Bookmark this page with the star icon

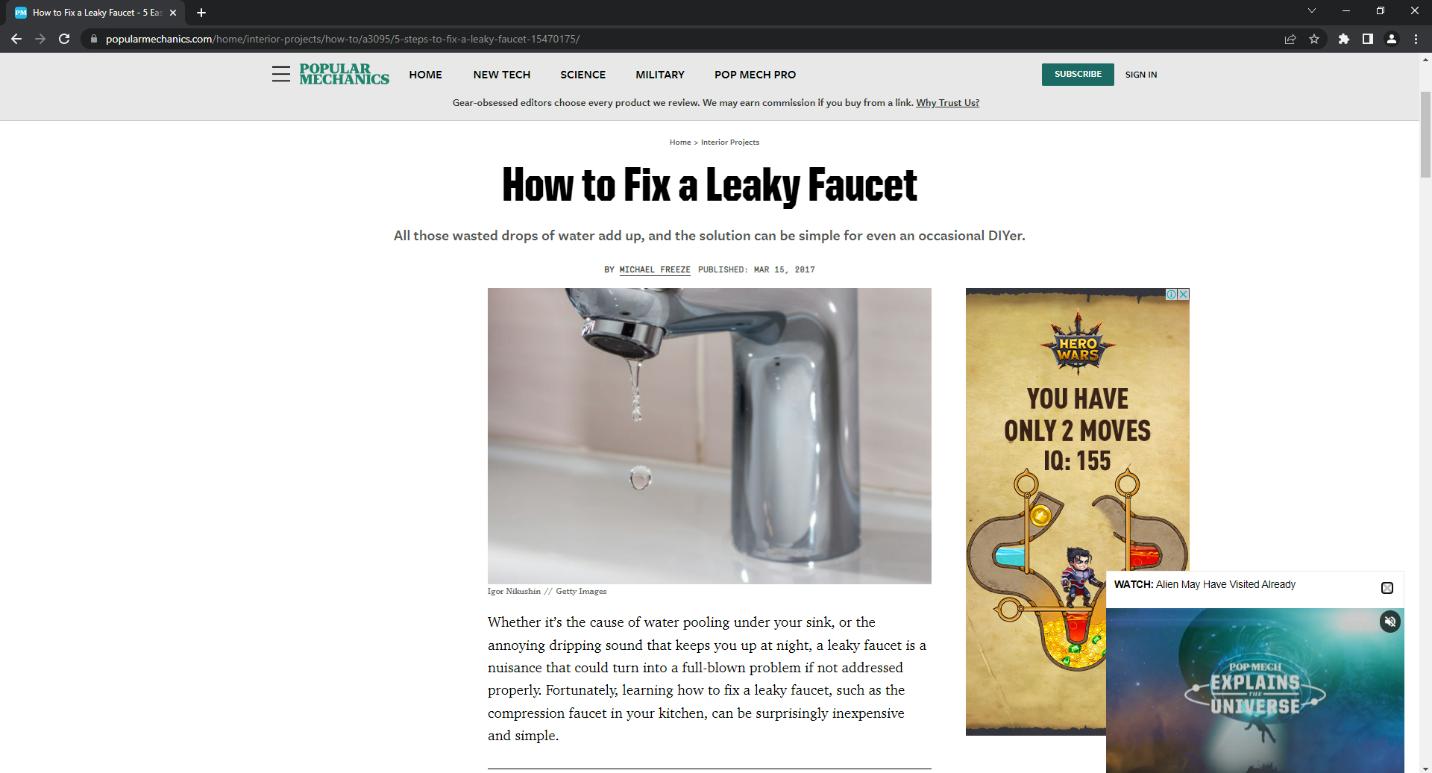point(1314,39)
